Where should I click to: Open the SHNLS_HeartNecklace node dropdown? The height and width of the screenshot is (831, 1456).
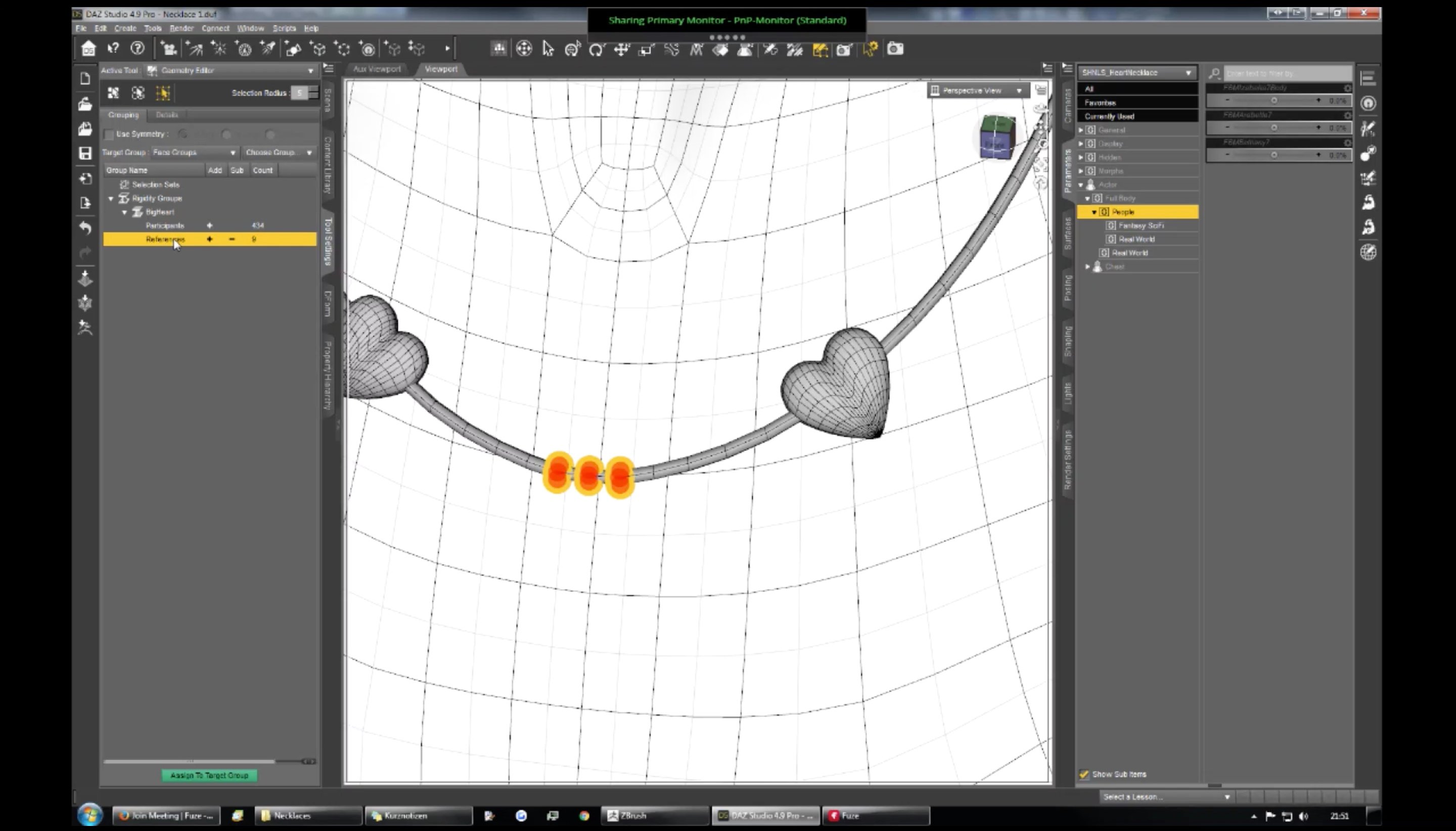(1136, 72)
